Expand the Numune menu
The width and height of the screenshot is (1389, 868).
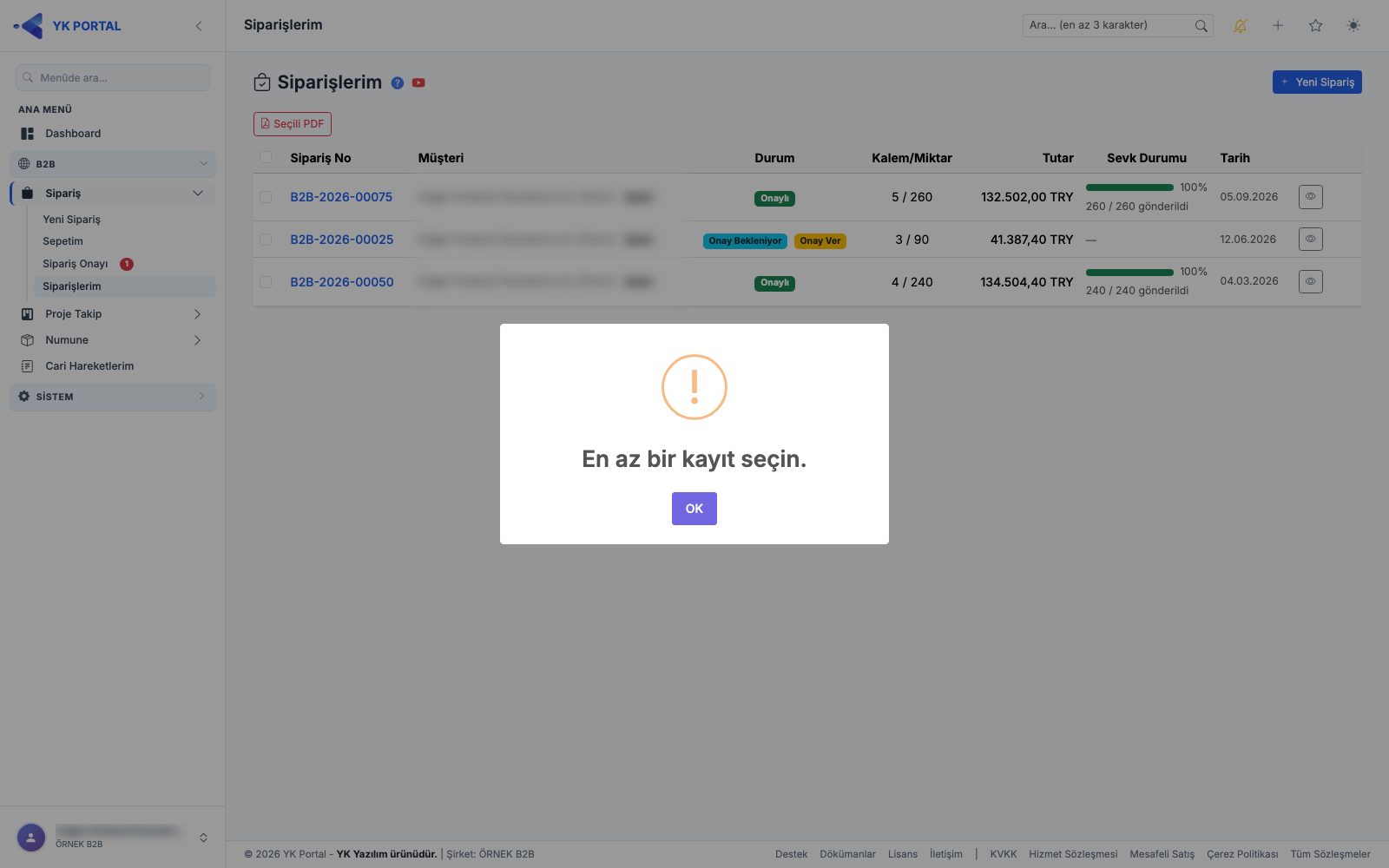tap(113, 340)
